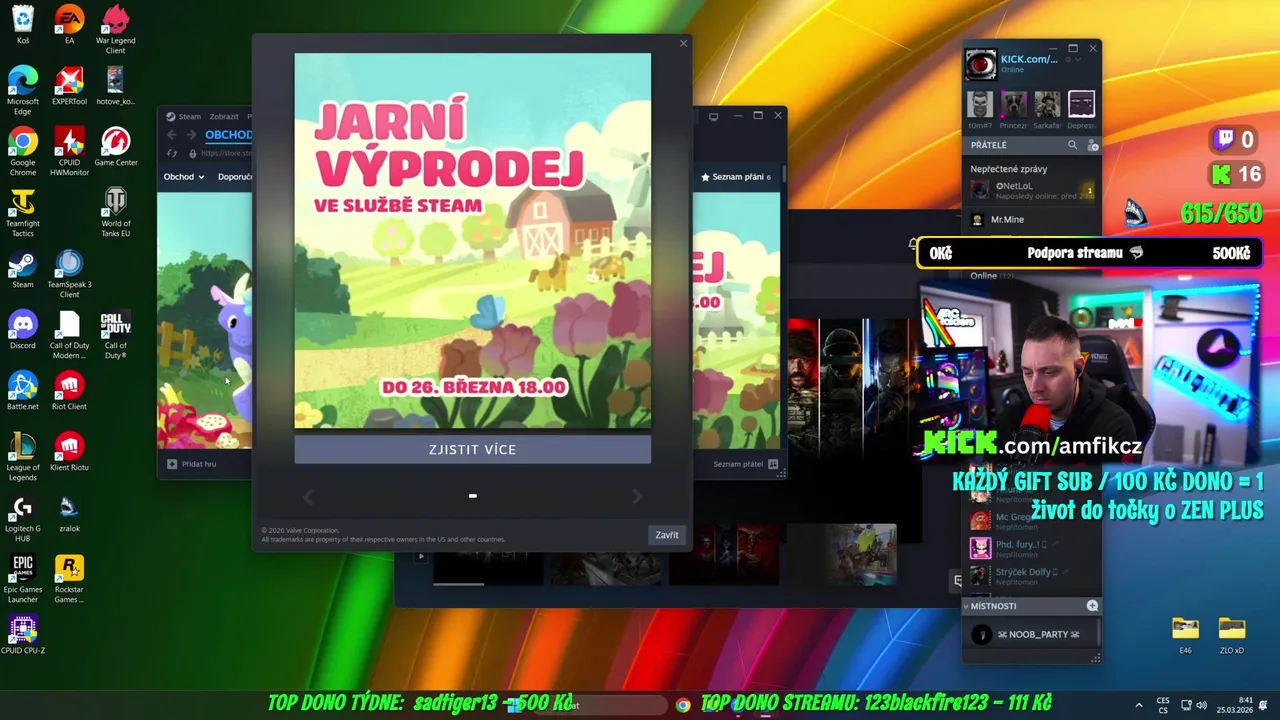Close the Jarní výprodej popup with X

683,44
